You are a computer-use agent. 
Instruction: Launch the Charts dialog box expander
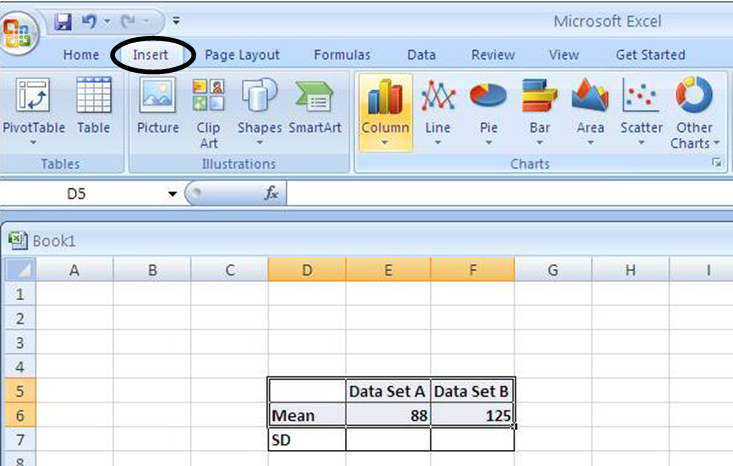click(716, 162)
